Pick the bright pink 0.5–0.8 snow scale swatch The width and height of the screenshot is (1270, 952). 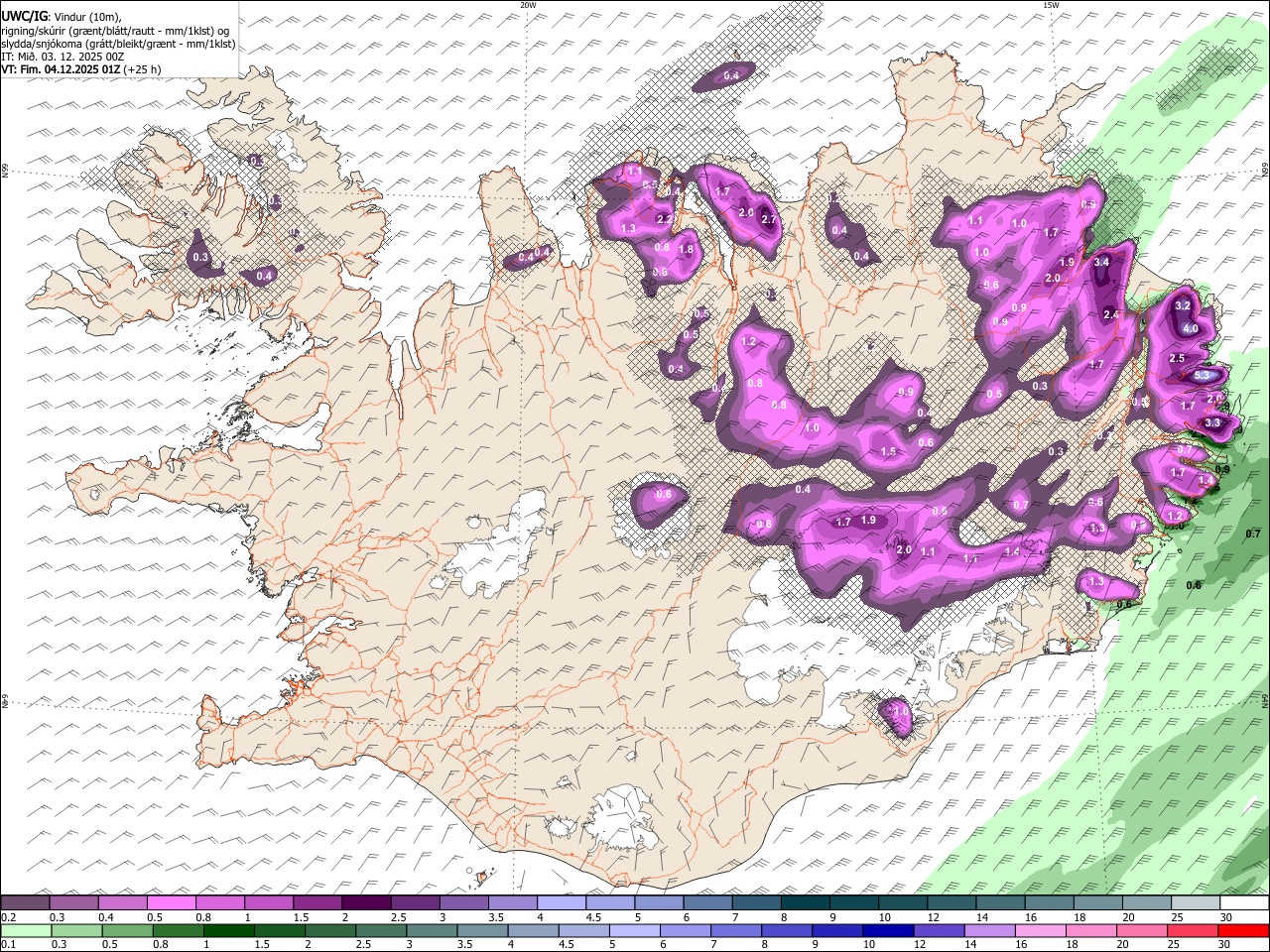171,903
